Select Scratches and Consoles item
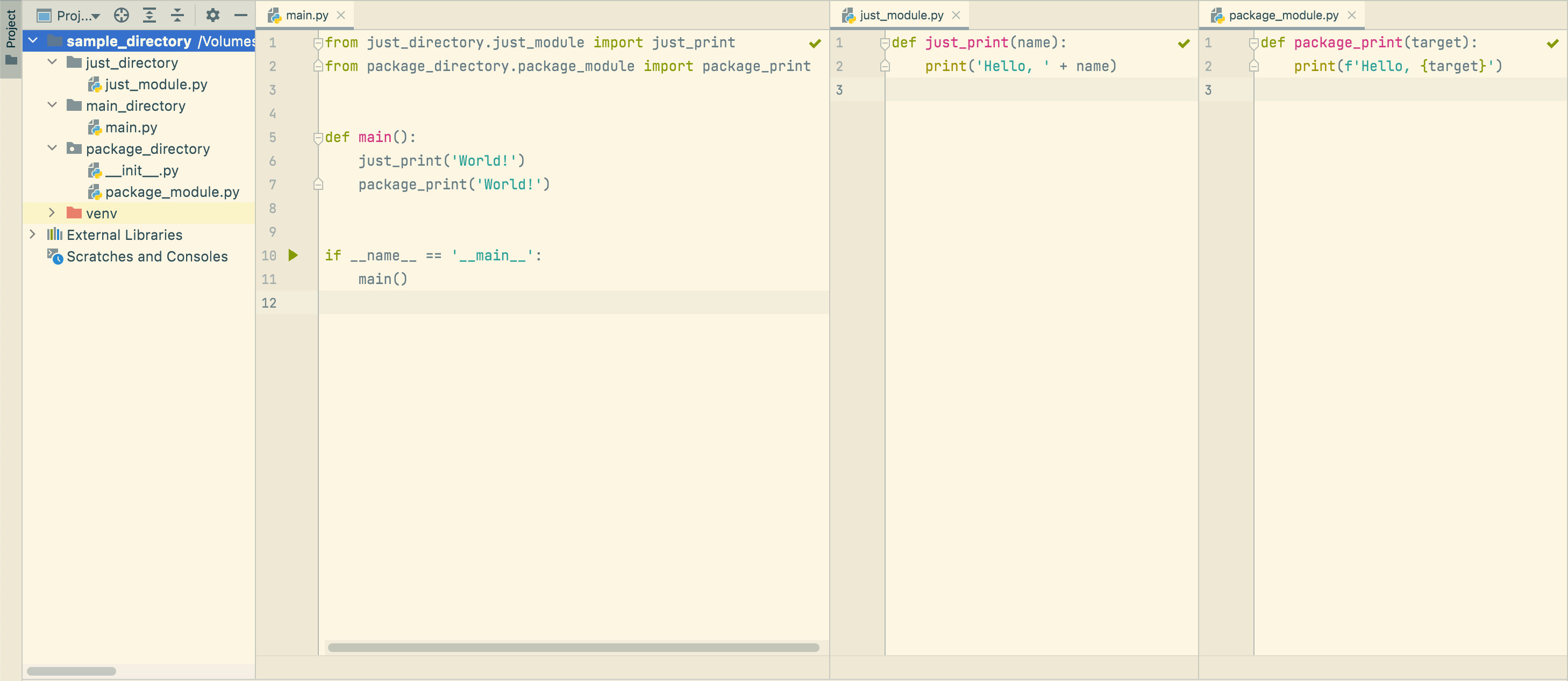This screenshot has width=1568, height=681. [x=147, y=257]
